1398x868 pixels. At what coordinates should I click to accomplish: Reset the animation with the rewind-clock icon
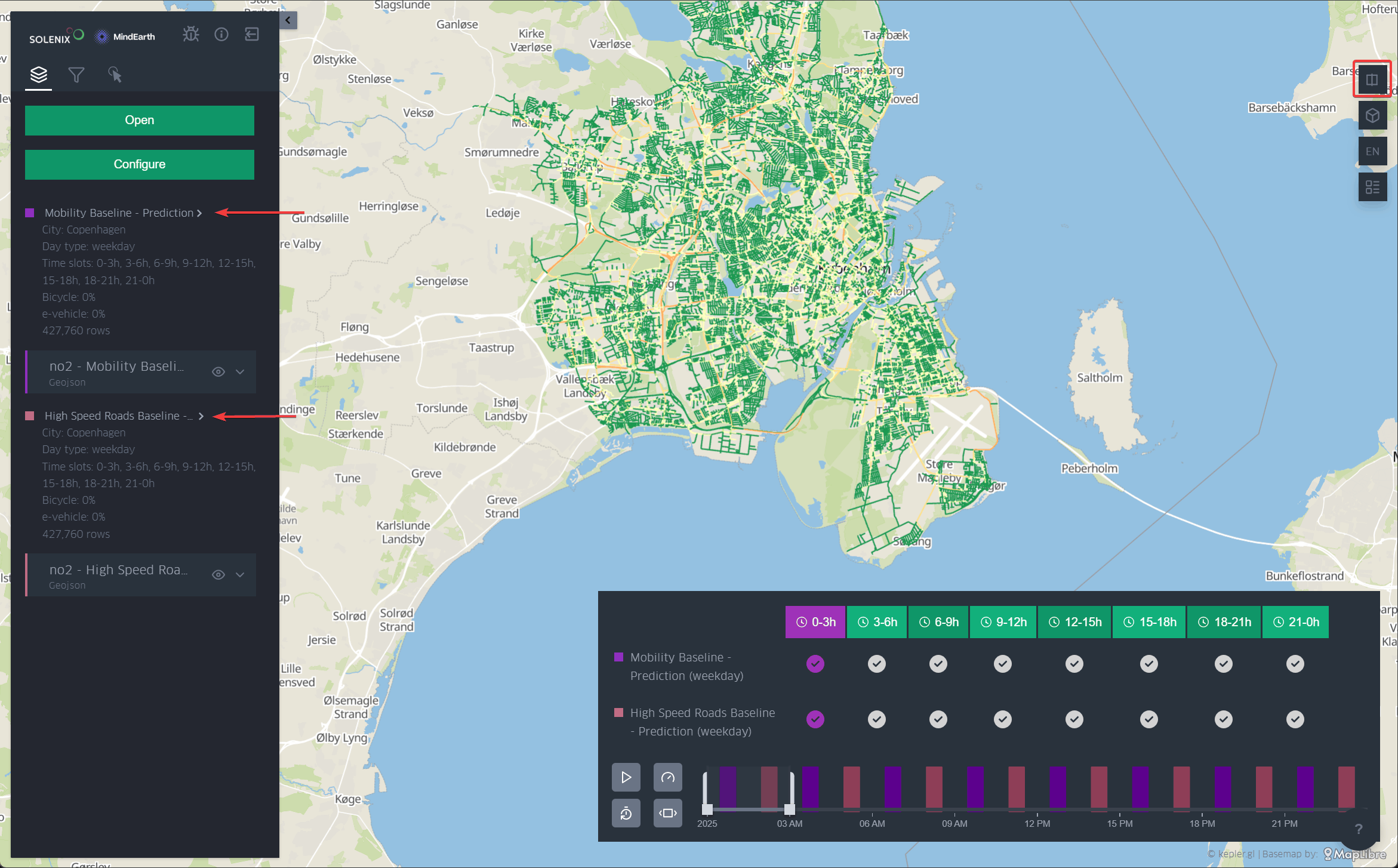click(626, 813)
